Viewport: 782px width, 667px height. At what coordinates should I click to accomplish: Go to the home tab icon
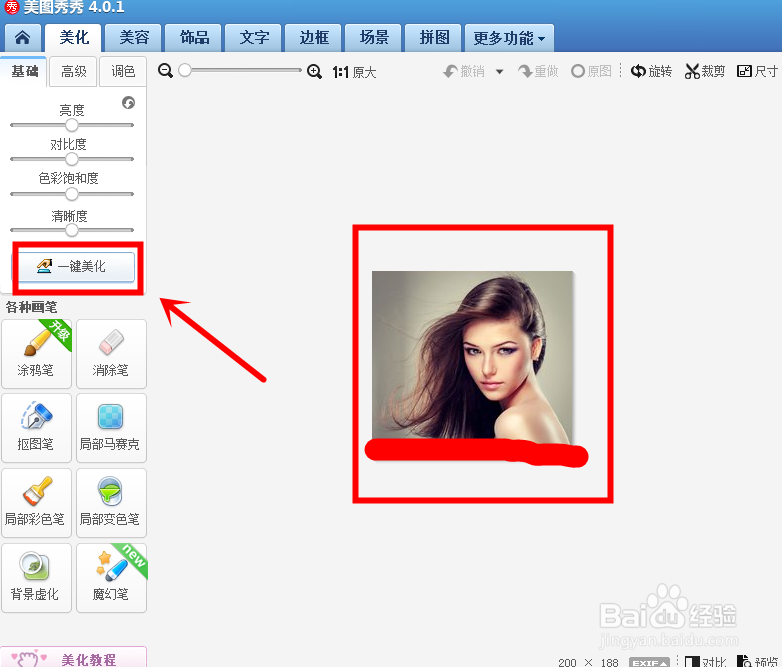(x=22, y=38)
